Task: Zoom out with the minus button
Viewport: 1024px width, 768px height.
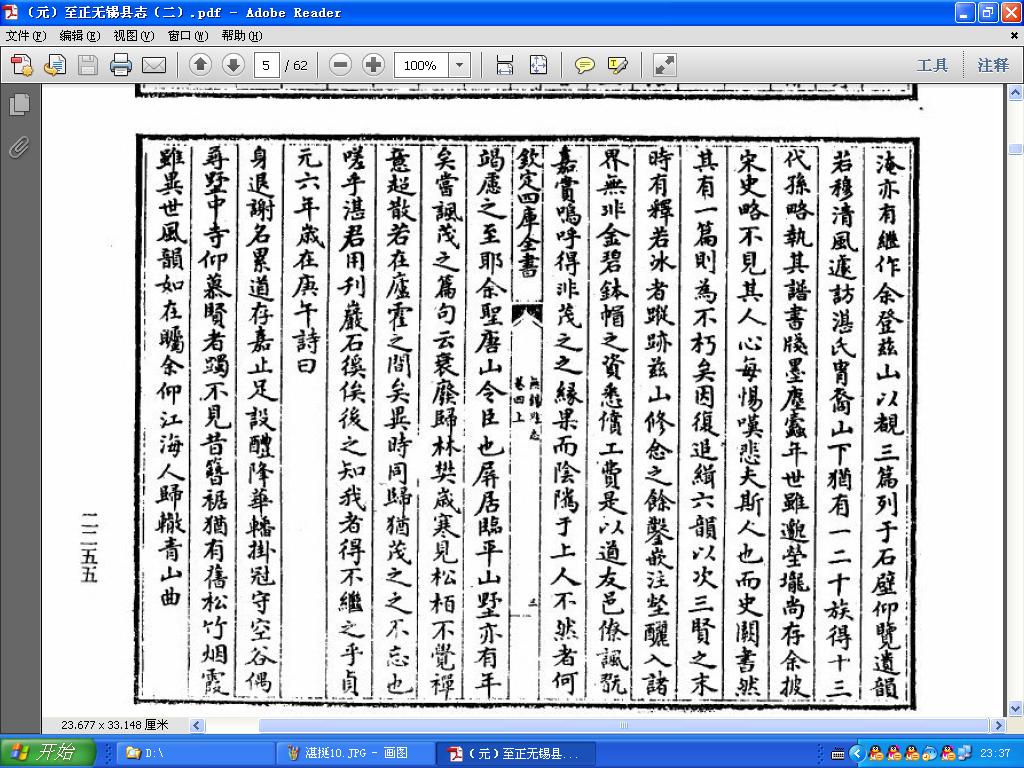Action: point(340,65)
